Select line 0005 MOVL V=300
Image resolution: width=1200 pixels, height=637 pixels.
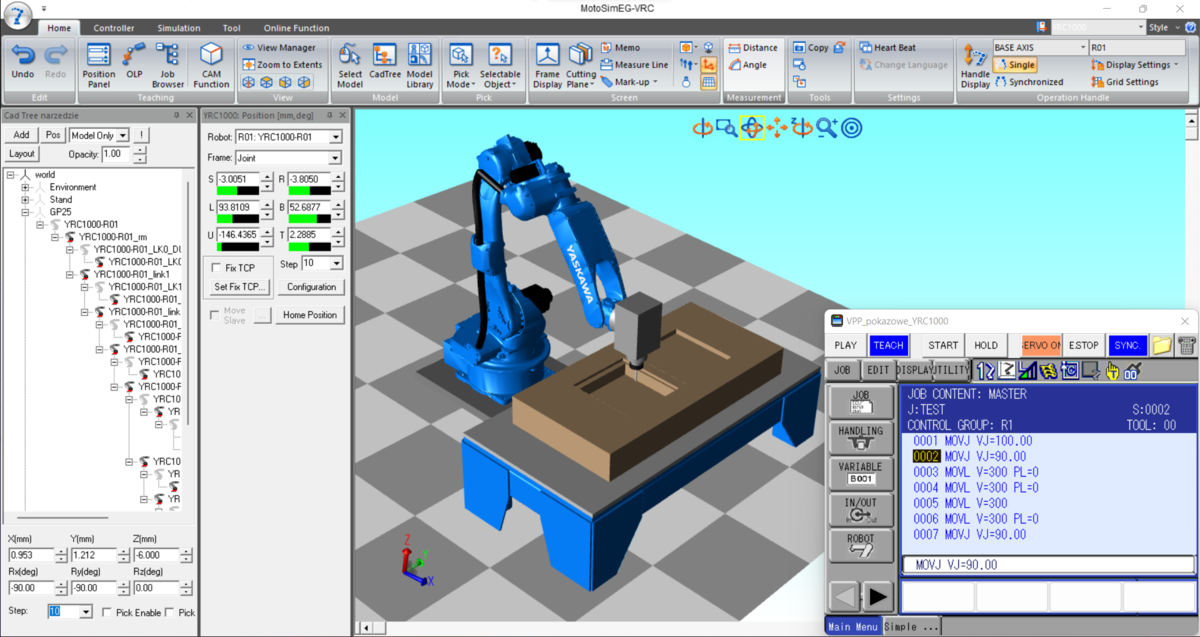click(x=960, y=504)
